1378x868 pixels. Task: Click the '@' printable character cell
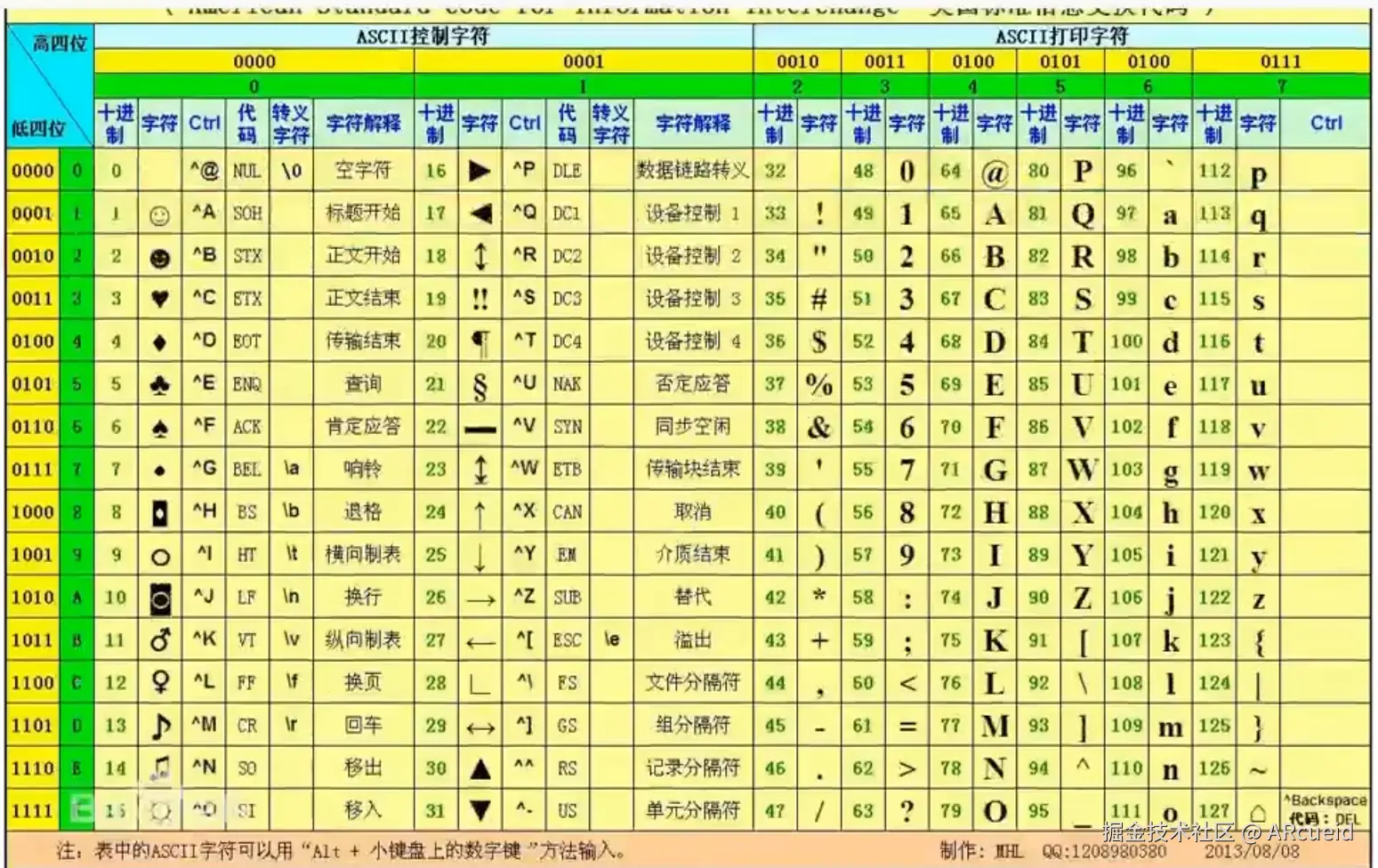[995, 172]
